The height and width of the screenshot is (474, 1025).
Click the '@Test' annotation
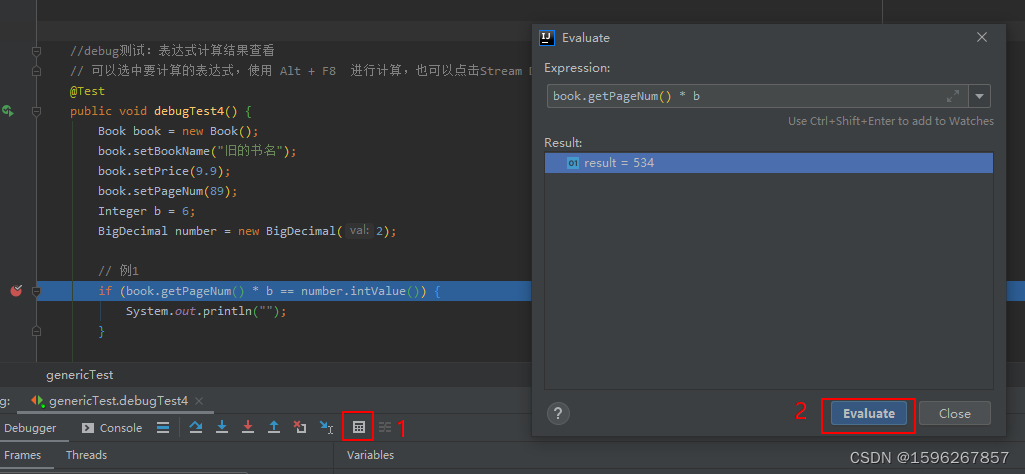(88, 91)
